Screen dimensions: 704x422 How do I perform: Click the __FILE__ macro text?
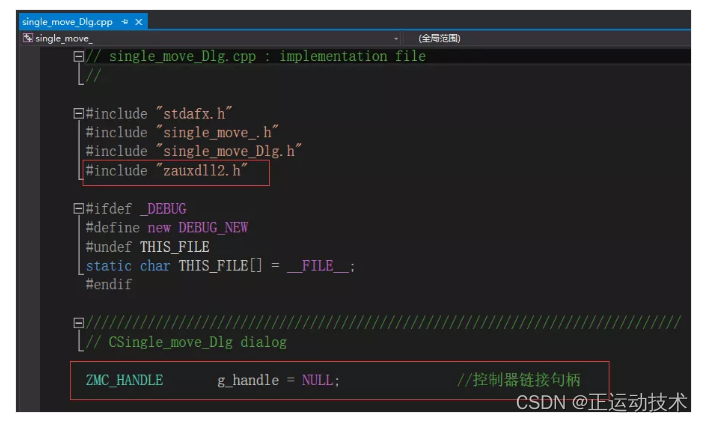(317, 266)
